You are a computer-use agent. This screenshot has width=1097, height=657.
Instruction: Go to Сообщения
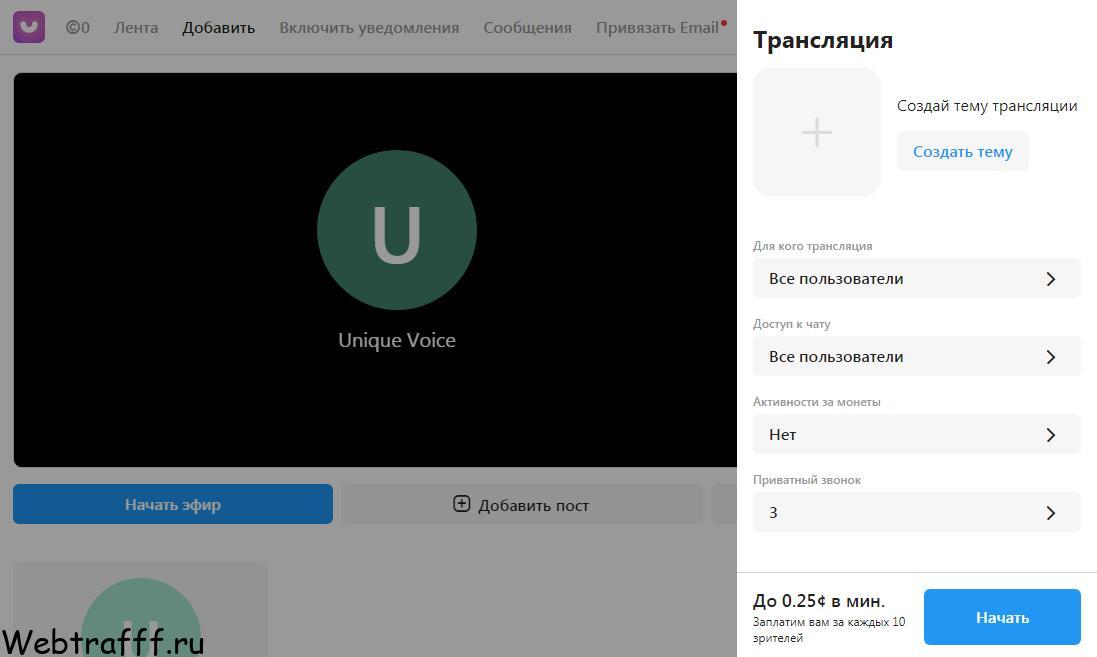[528, 28]
